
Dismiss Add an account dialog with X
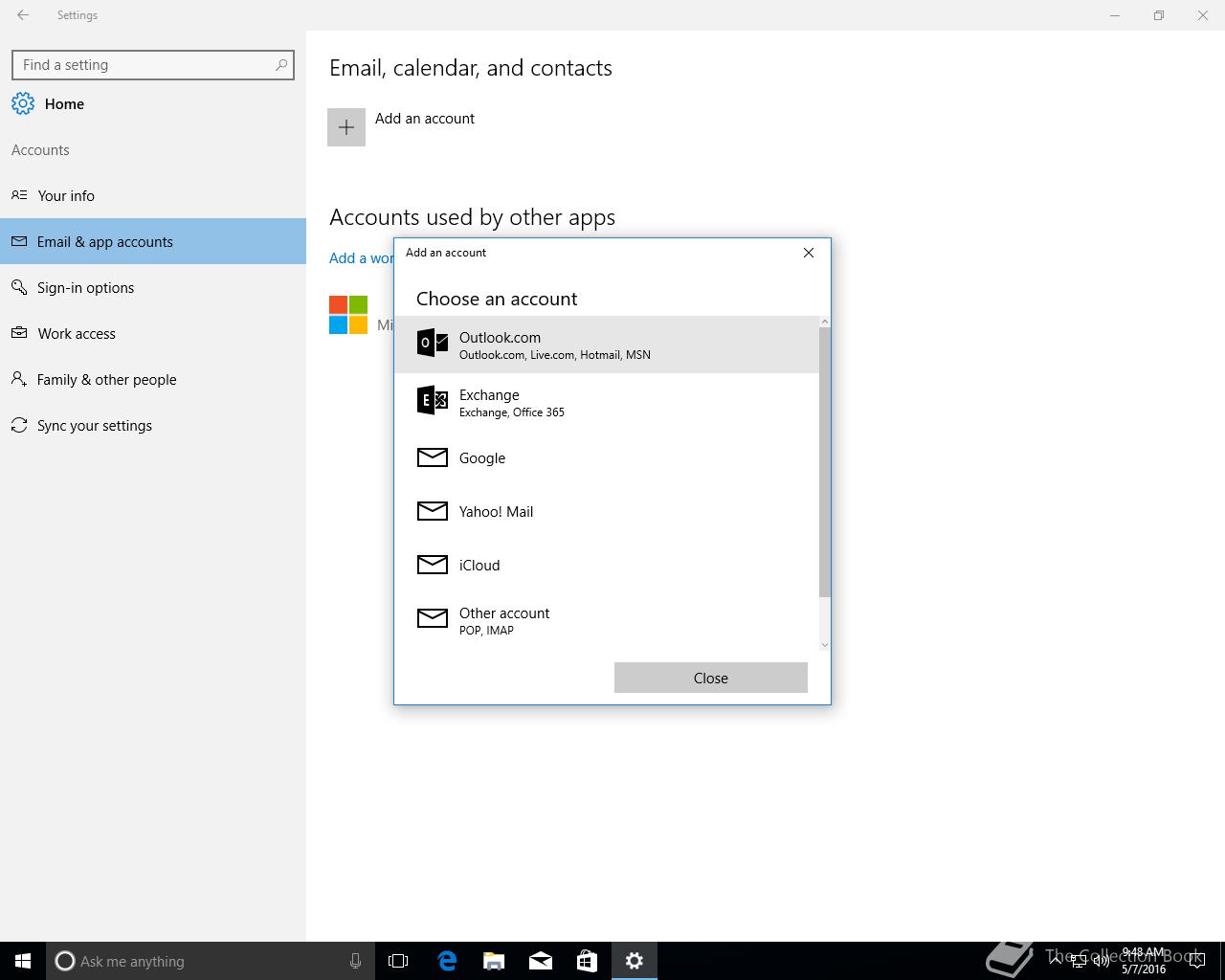point(809,253)
